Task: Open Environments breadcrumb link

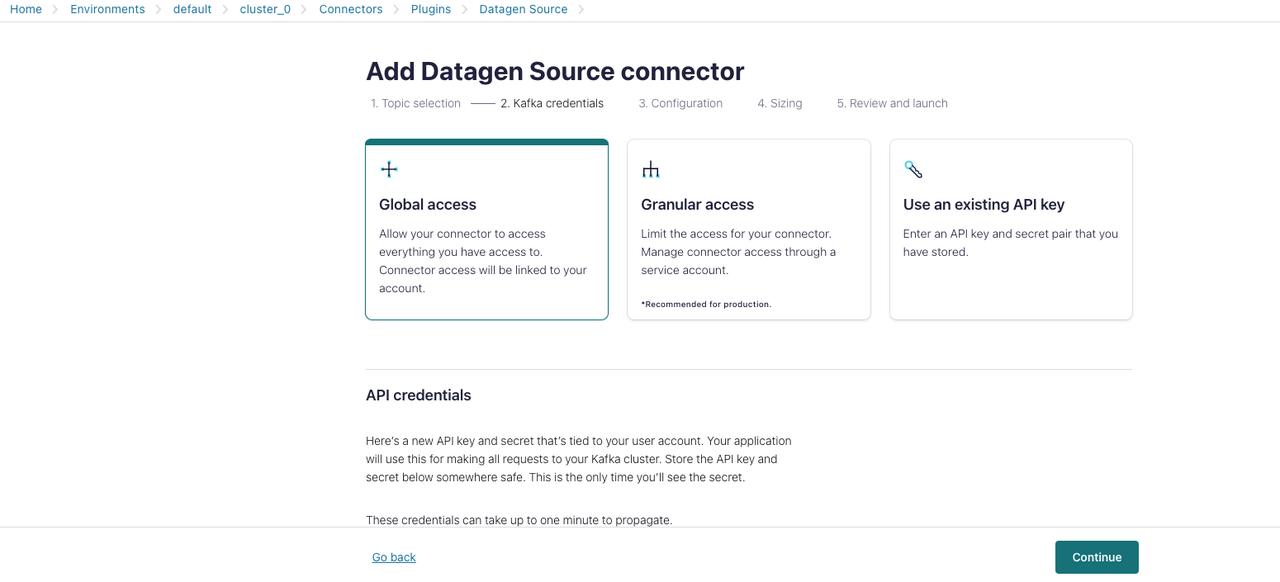Action: [107, 9]
